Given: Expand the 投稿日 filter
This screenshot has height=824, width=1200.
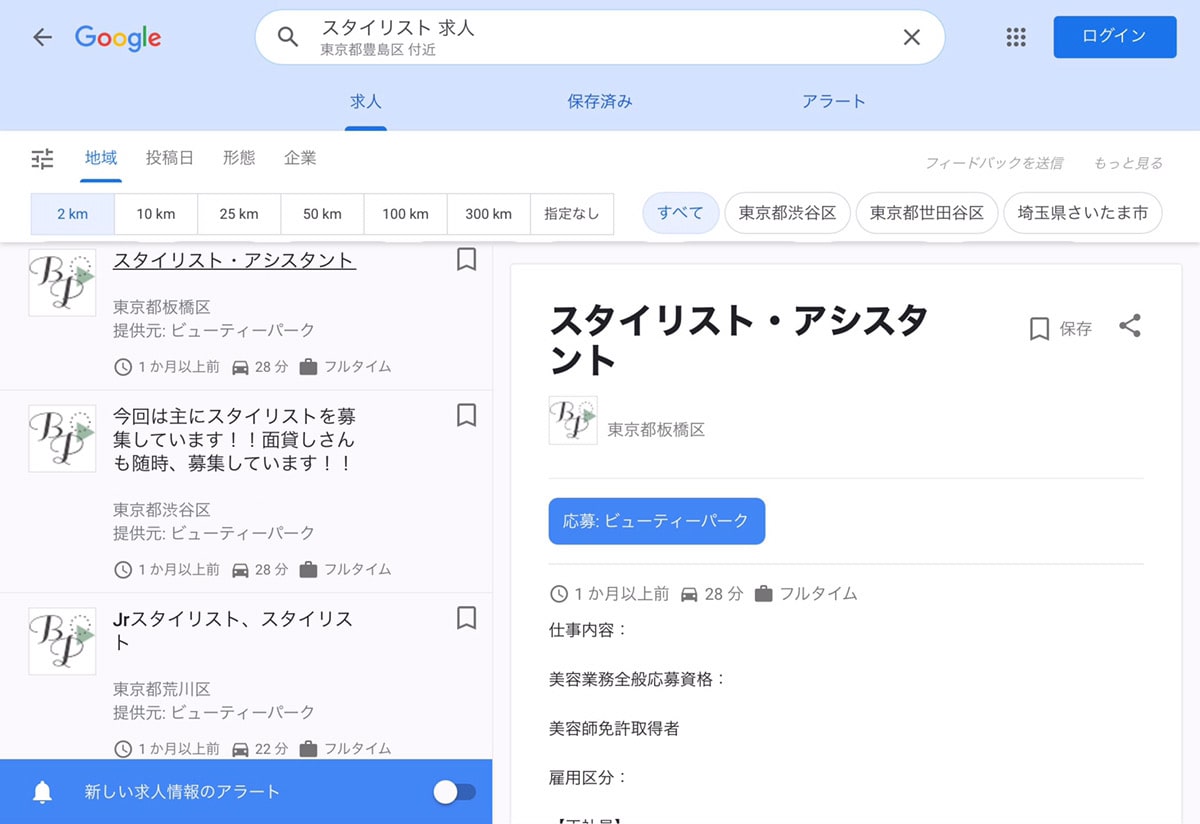Looking at the screenshot, I should [x=169, y=158].
